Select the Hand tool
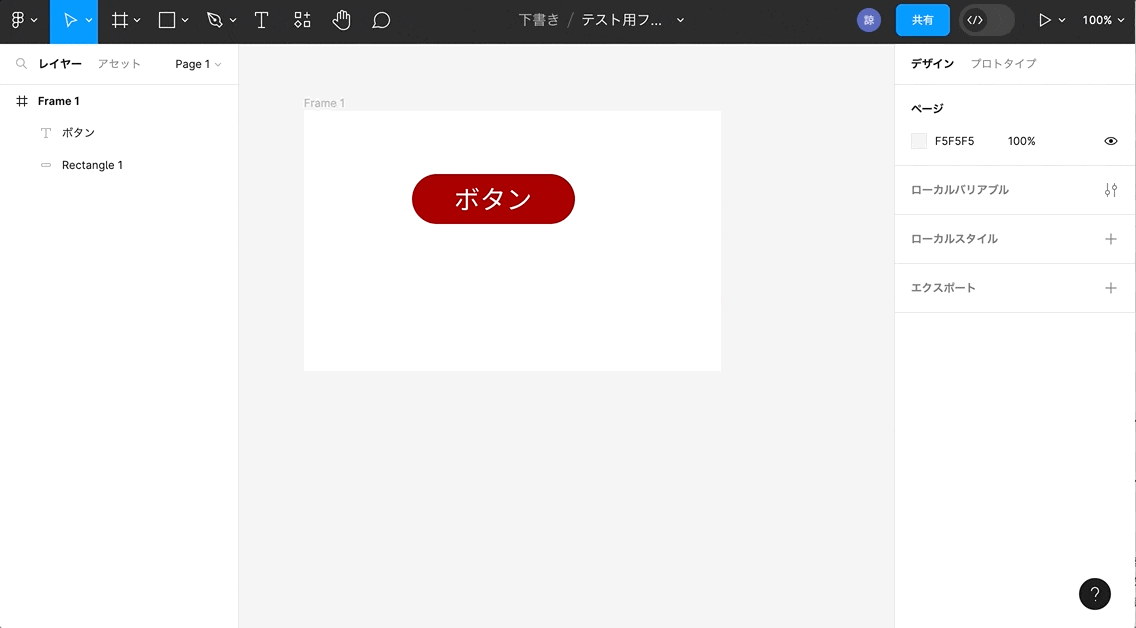 [341, 20]
